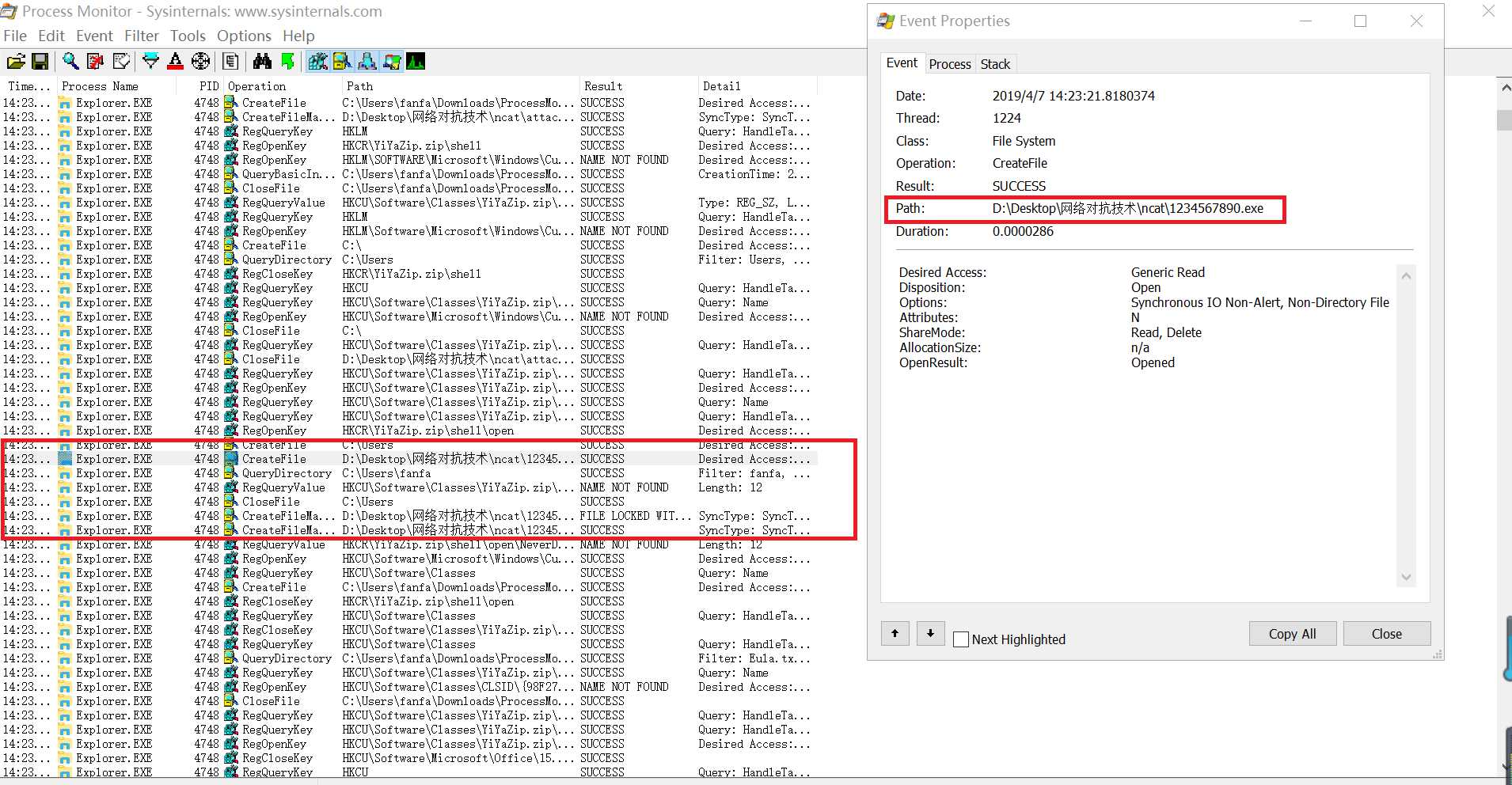Click the details pane scroll-down arrow
Screen dimensions: 1512x785
(1406, 577)
